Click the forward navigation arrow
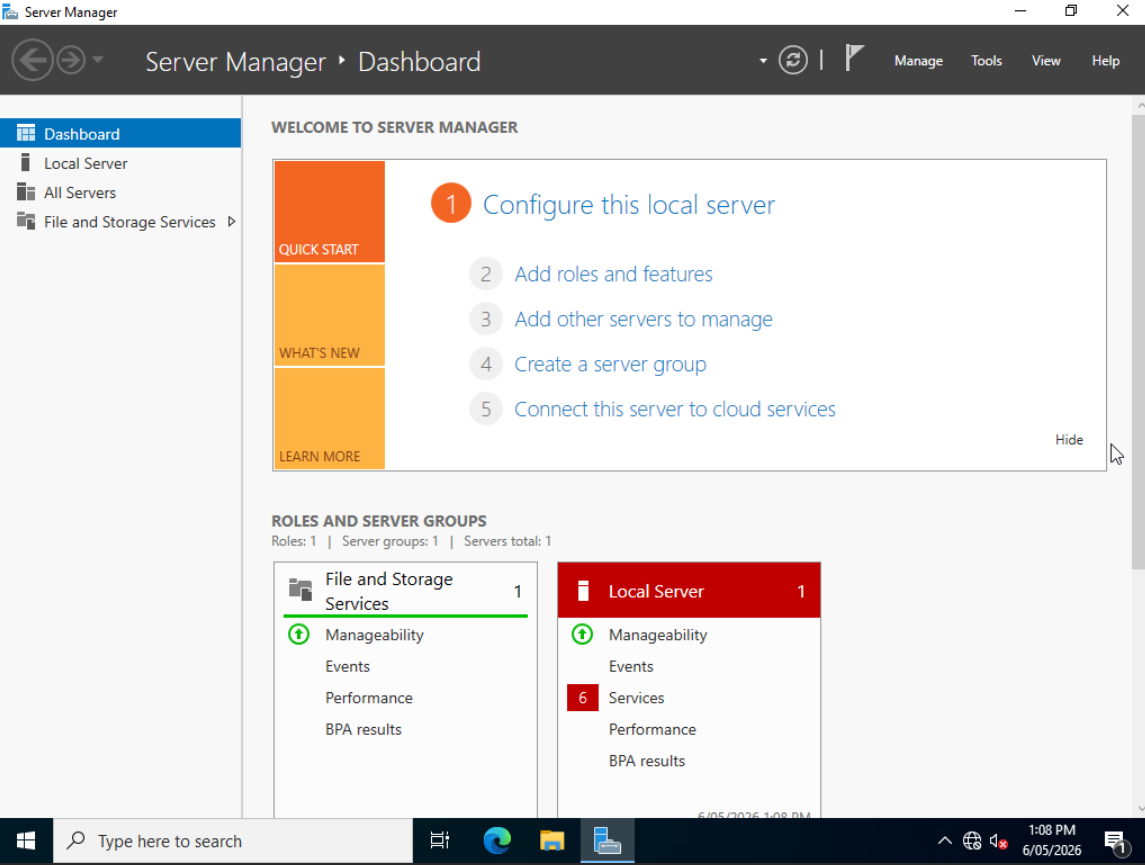Image resolution: width=1145 pixels, height=865 pixels. [71, 60]
